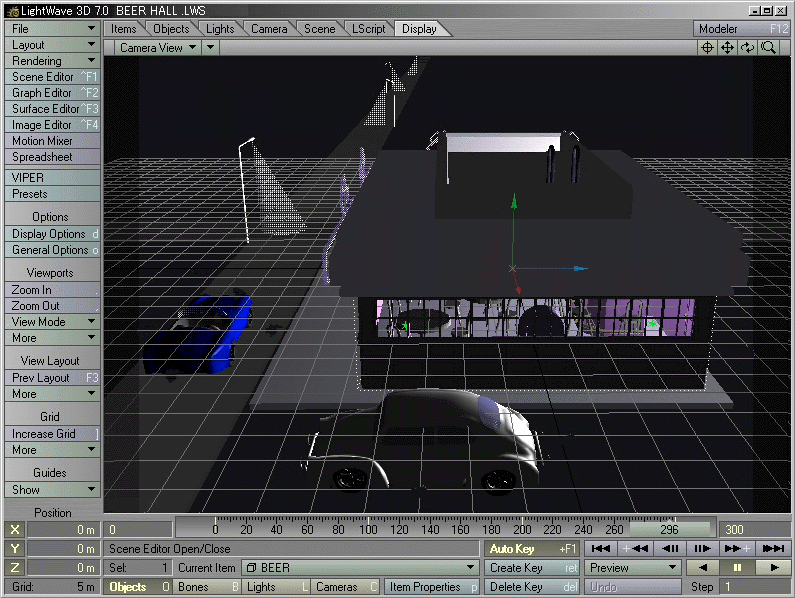This screenshot has height=598, width=795.
Task: Click the viewport pan (move) icon
Action: pos(728,47)
